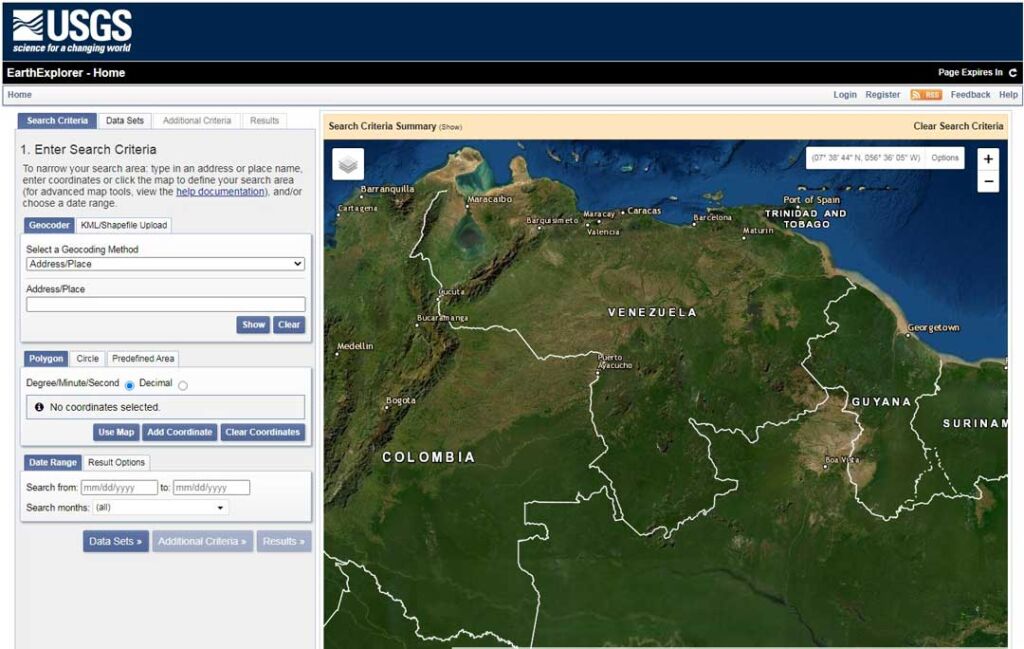The width and height of the screenshot is (1024, 649).
Task: Click the orange RSS feed icon
Action: click(926, 94)
